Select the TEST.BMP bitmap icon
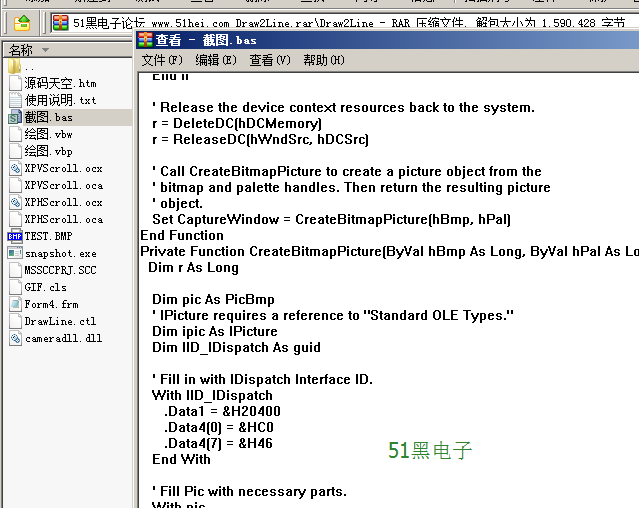639x508 pixels. (15, 236)
